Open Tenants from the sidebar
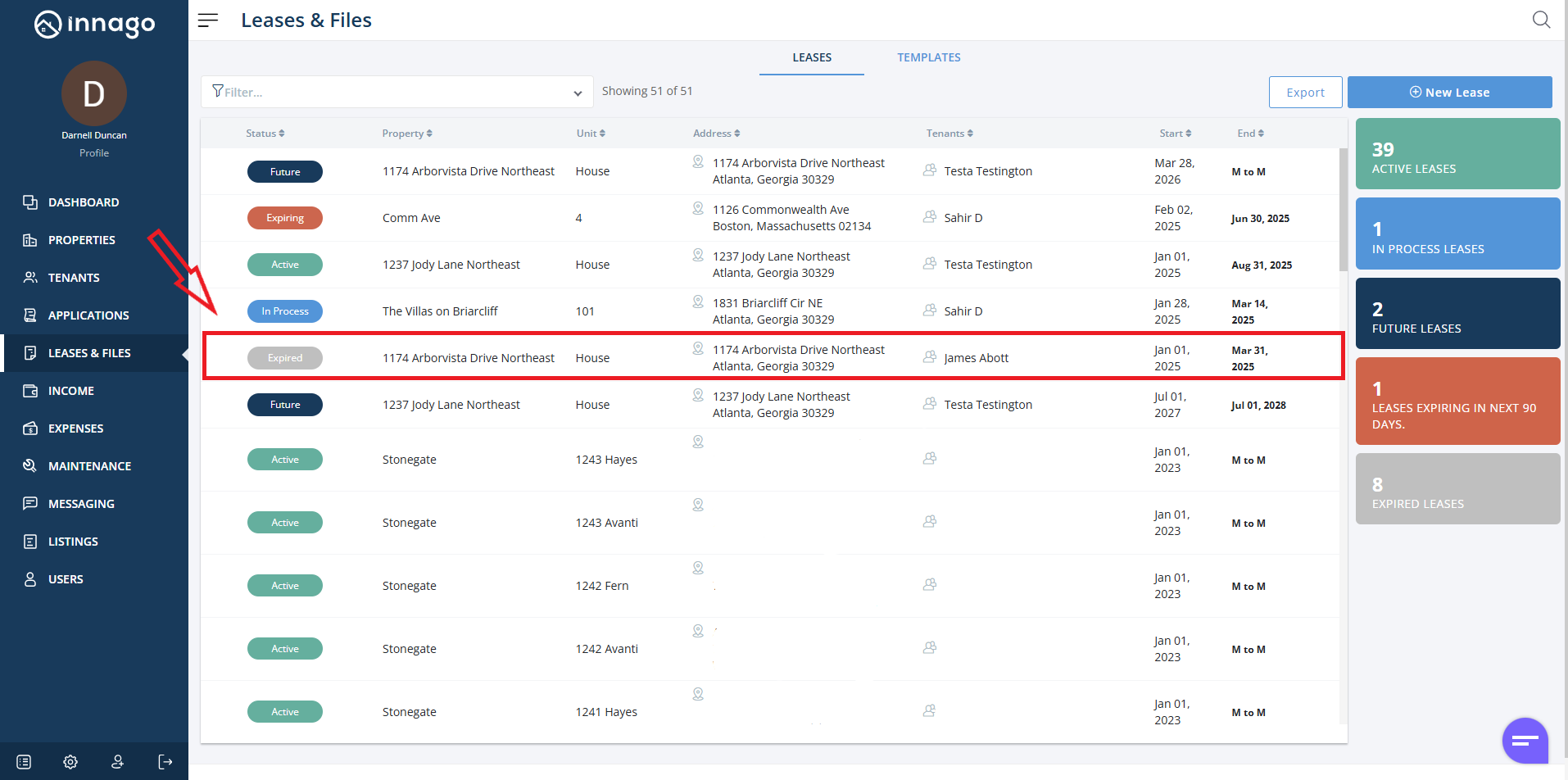1568x780 pixels. tap(74, 278)
